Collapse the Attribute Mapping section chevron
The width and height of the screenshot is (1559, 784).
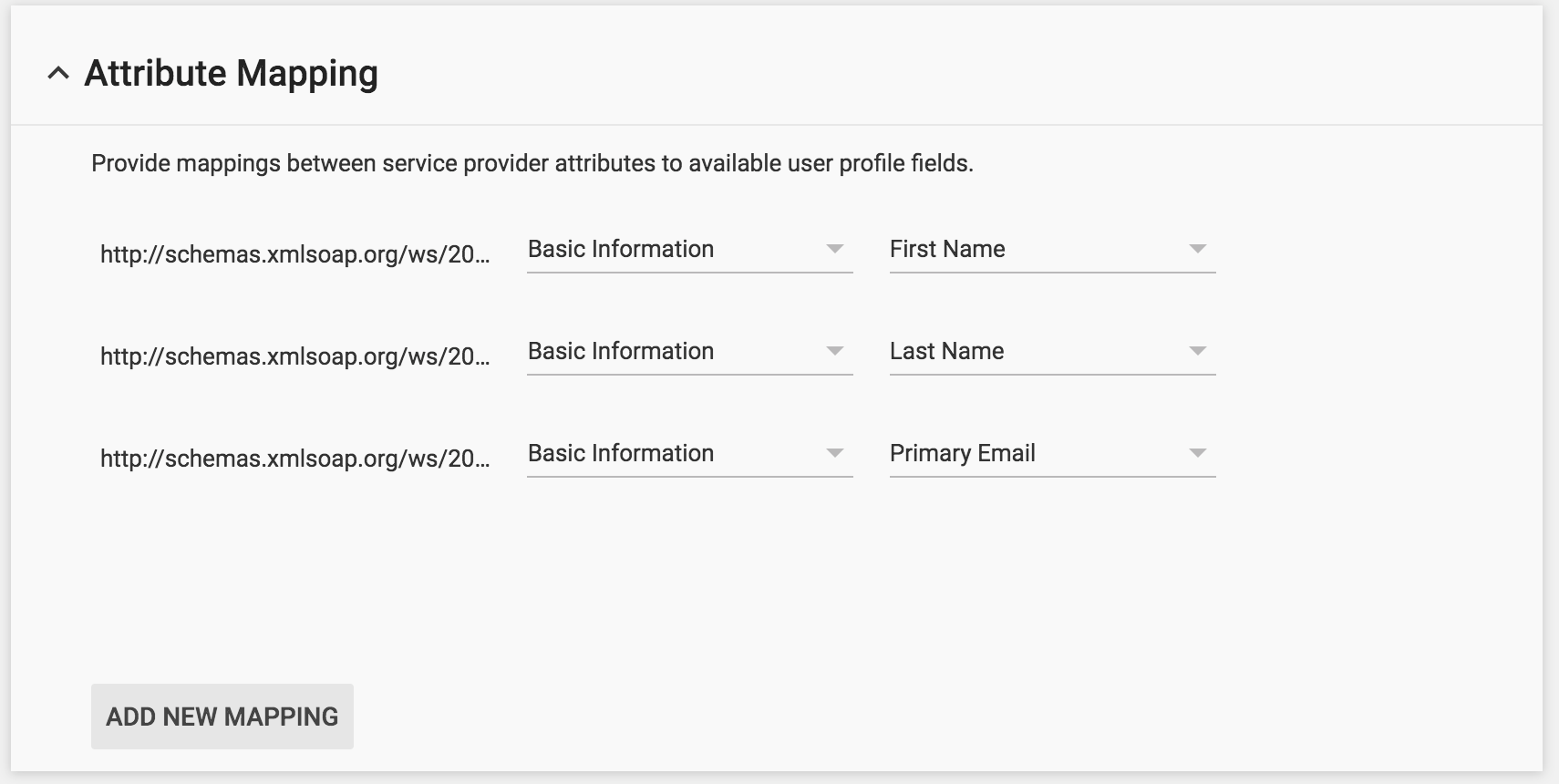pos(58,74)
